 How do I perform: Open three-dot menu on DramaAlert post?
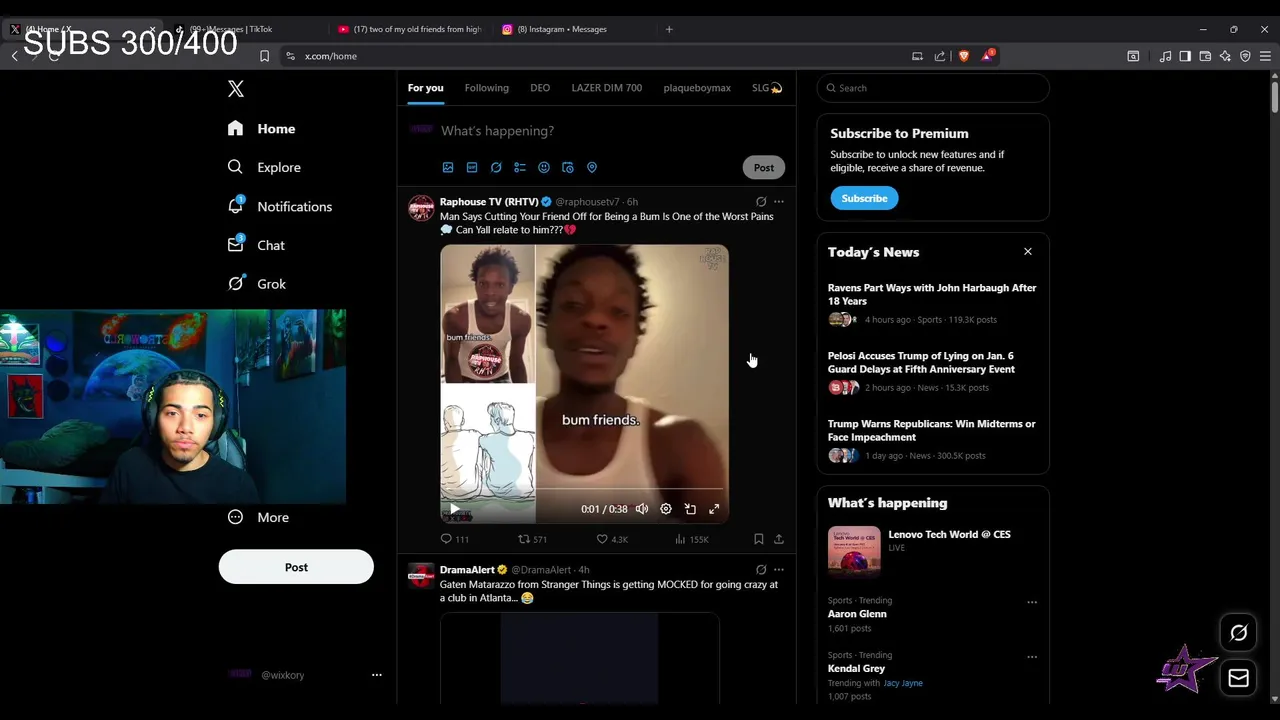pos(779,570)
